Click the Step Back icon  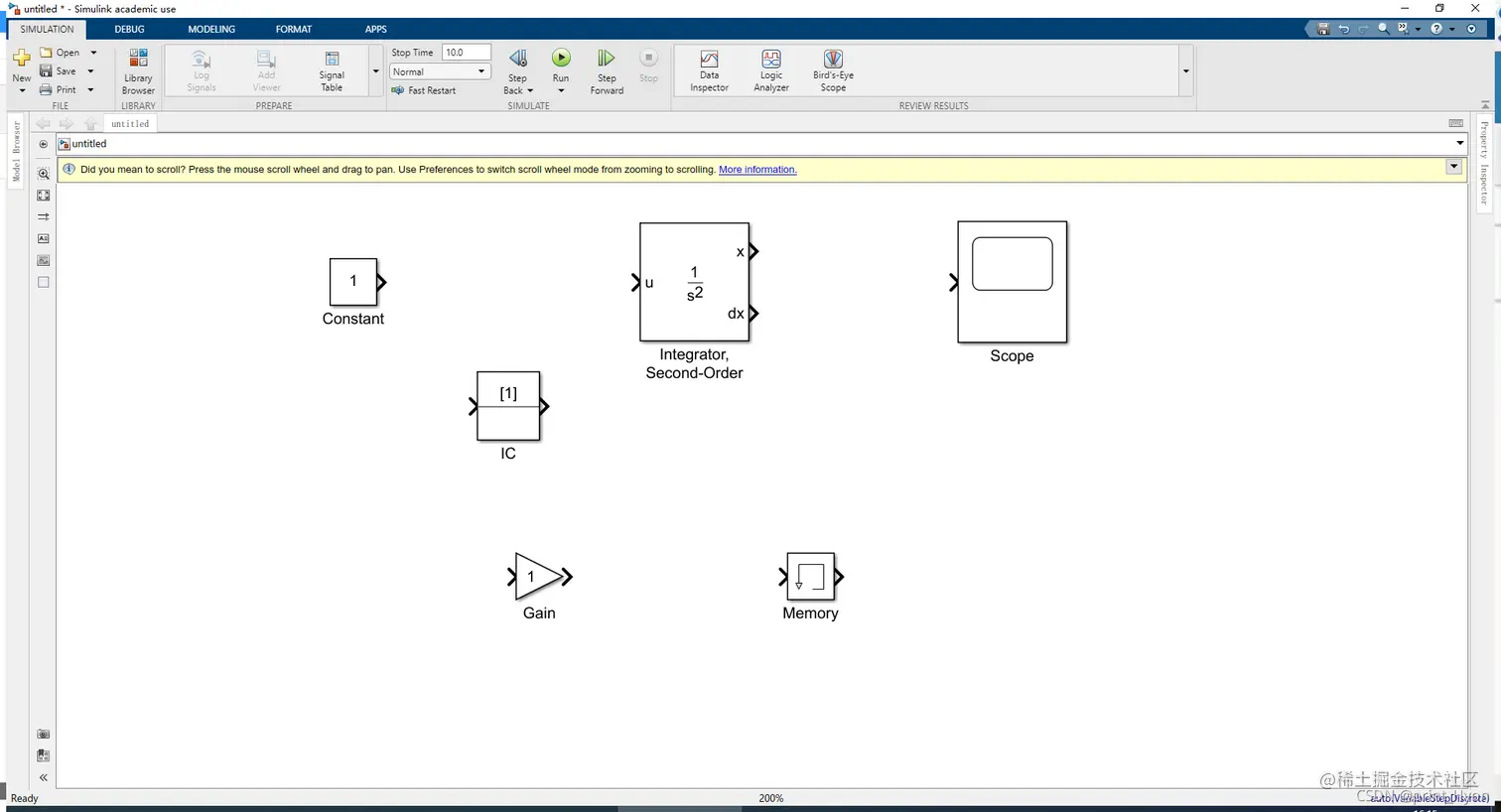517,59
